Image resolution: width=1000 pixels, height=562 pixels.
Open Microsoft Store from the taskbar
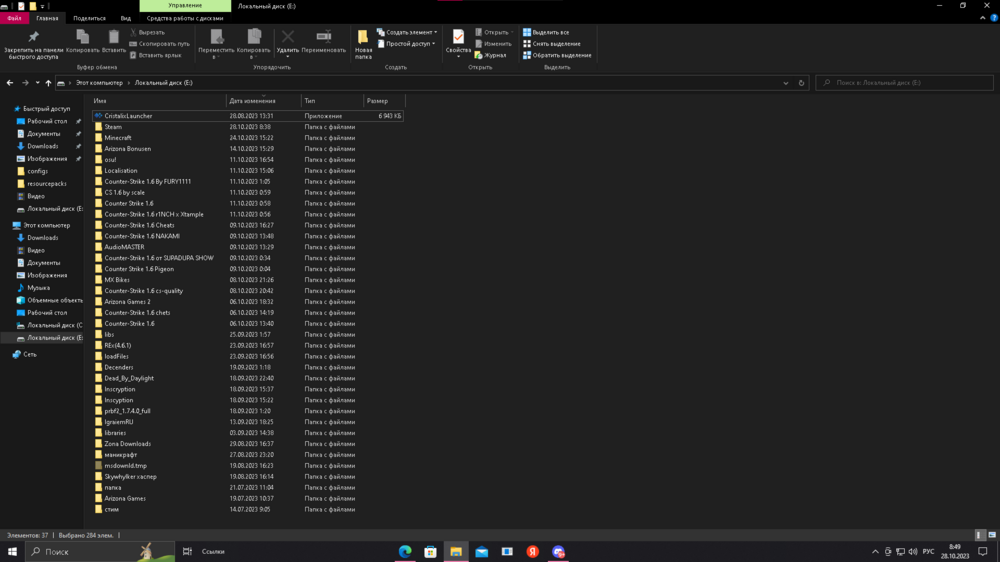pos(430,551)
